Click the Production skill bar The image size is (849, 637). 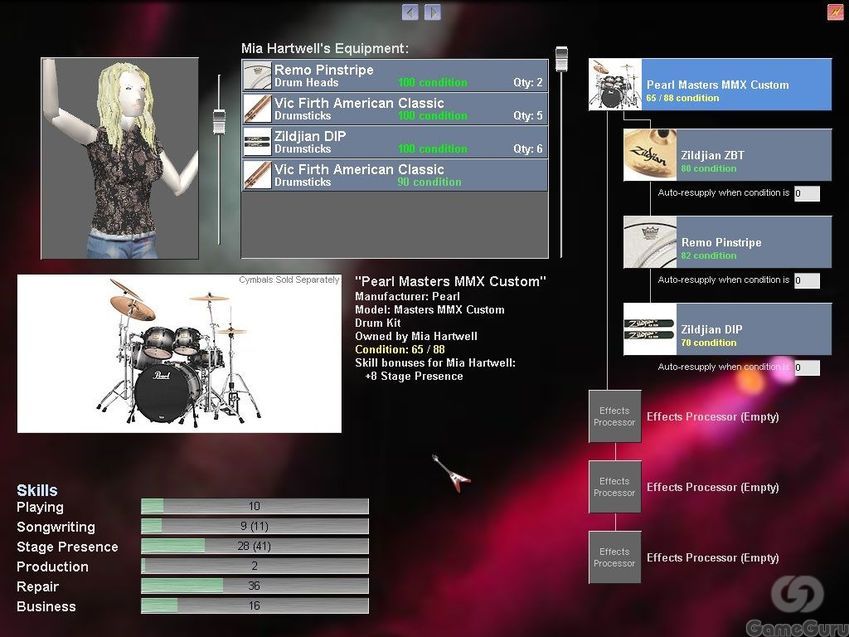click(x=254, y=566)
